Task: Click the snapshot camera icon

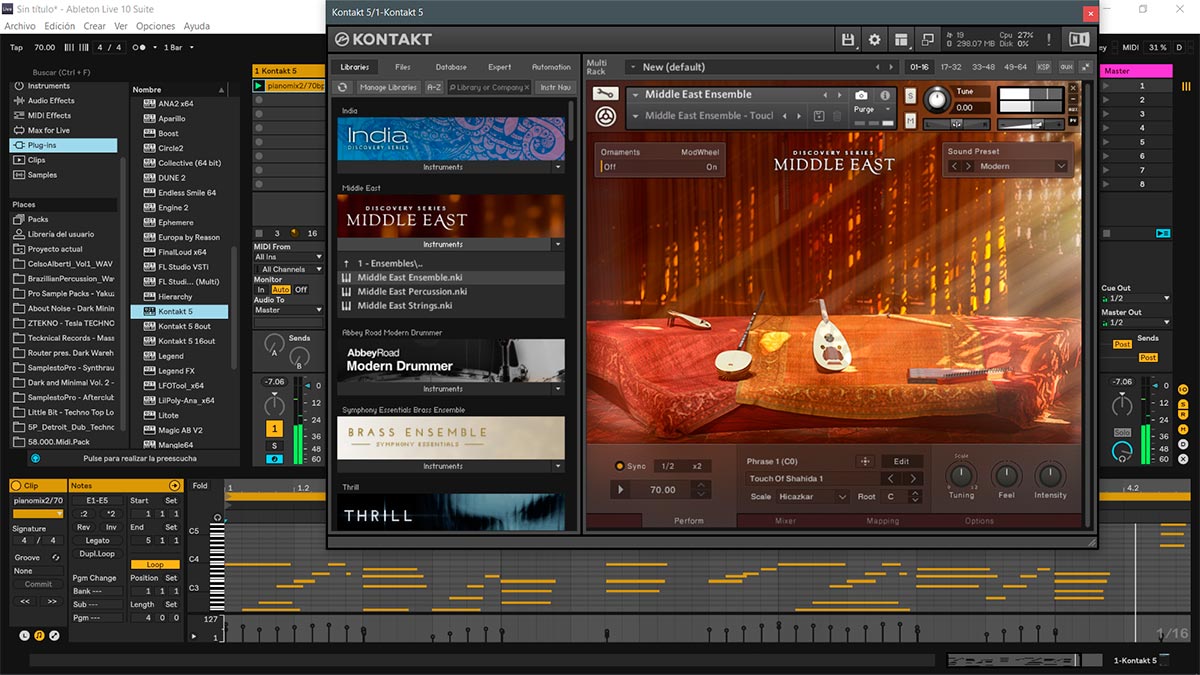Action: pos(862,95)
